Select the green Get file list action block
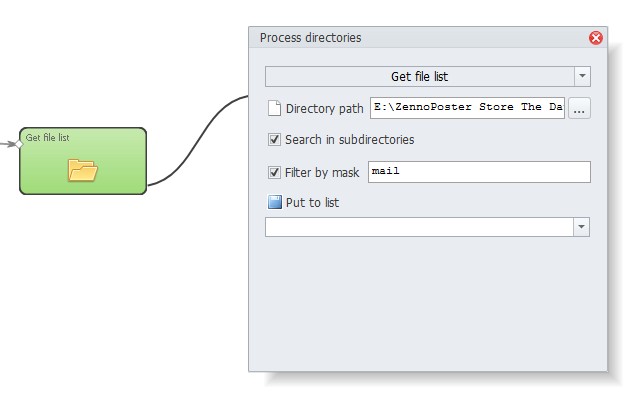Viewport: 644px width, 395px height. (83, 161)
